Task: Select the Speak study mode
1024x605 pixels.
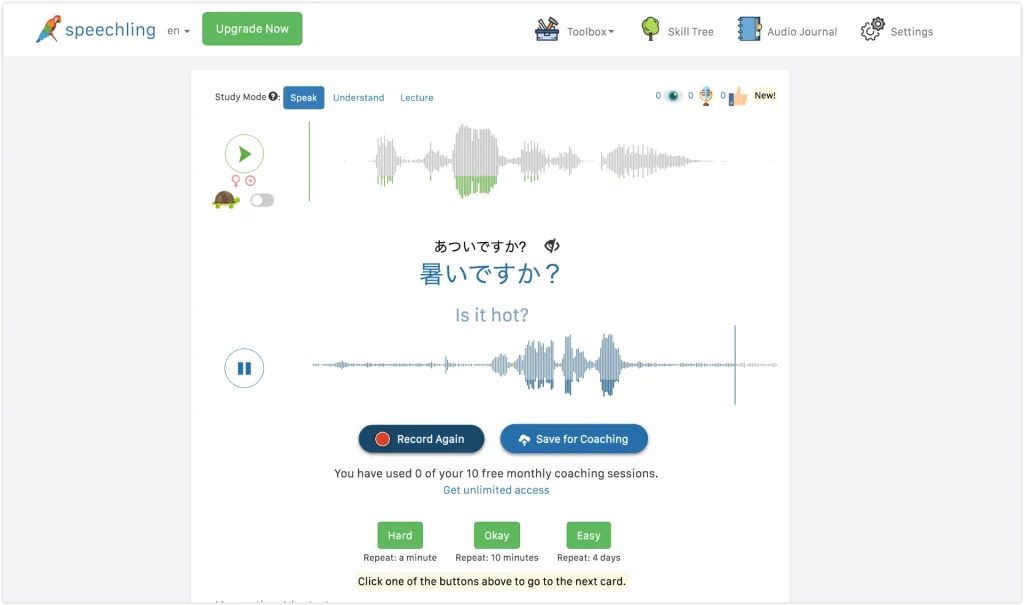Action: (x=304, y=97)
